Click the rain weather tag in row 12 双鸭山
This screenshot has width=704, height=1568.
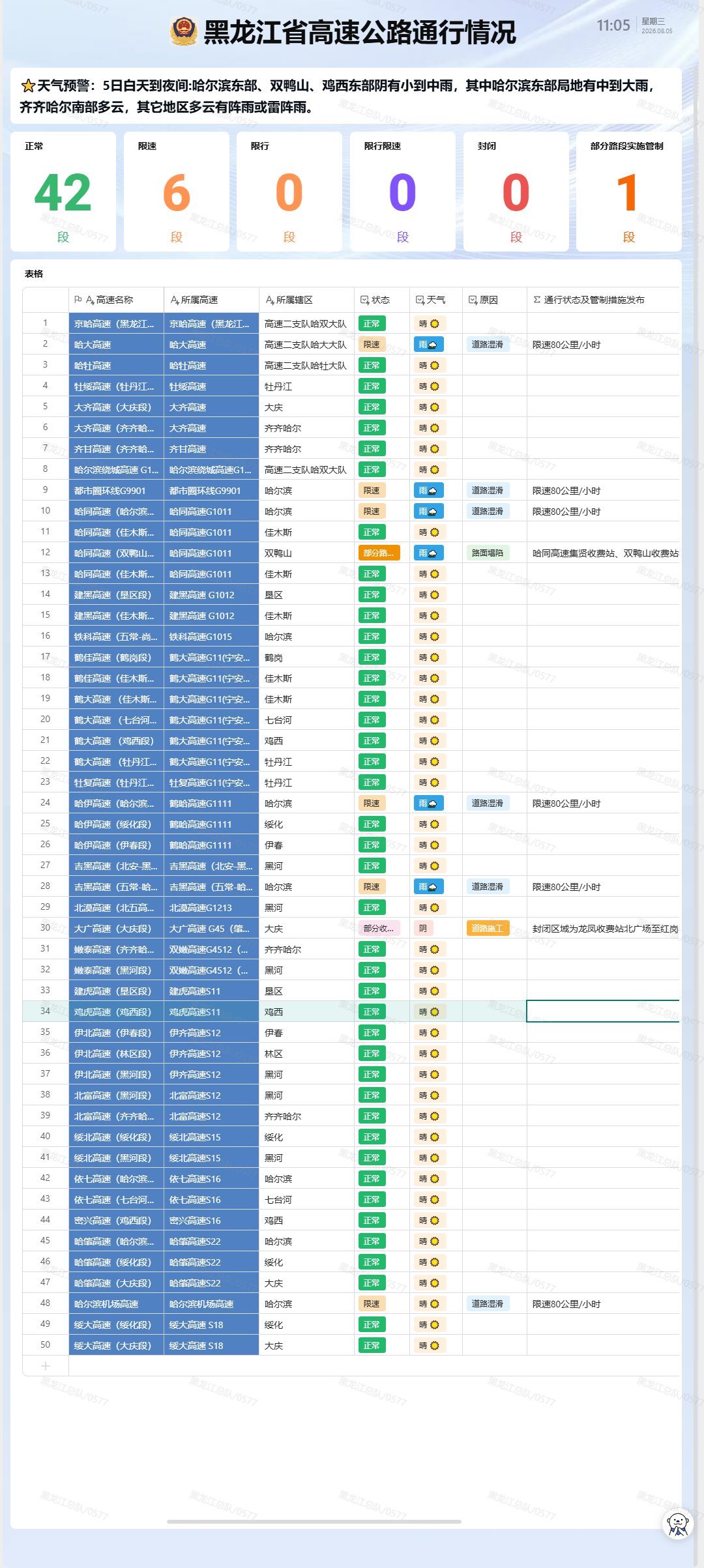[x=428, y=553]
